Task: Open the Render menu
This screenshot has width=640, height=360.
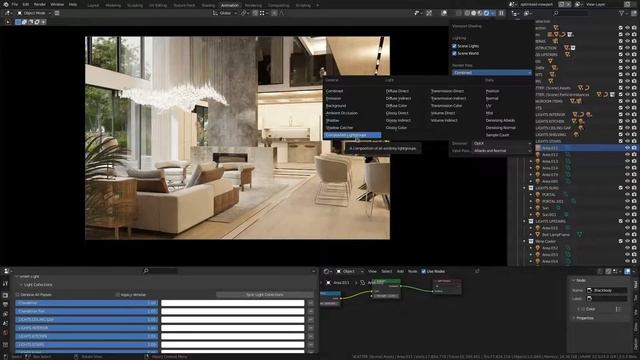Action: 40,4
